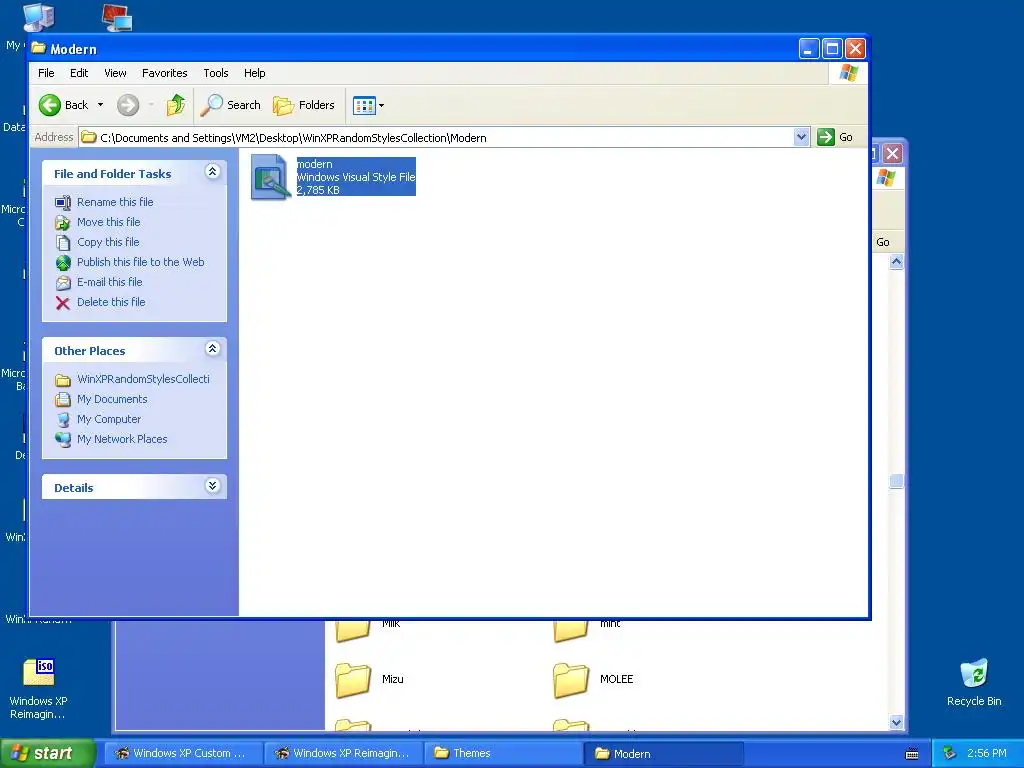Click Delete this file

[111, 302]
